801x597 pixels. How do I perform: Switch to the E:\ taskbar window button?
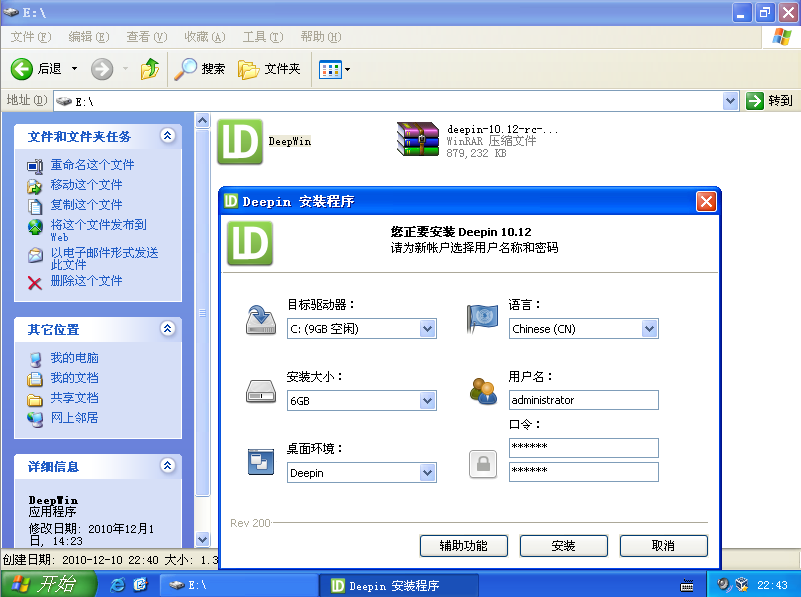click(x=239, y=585)
